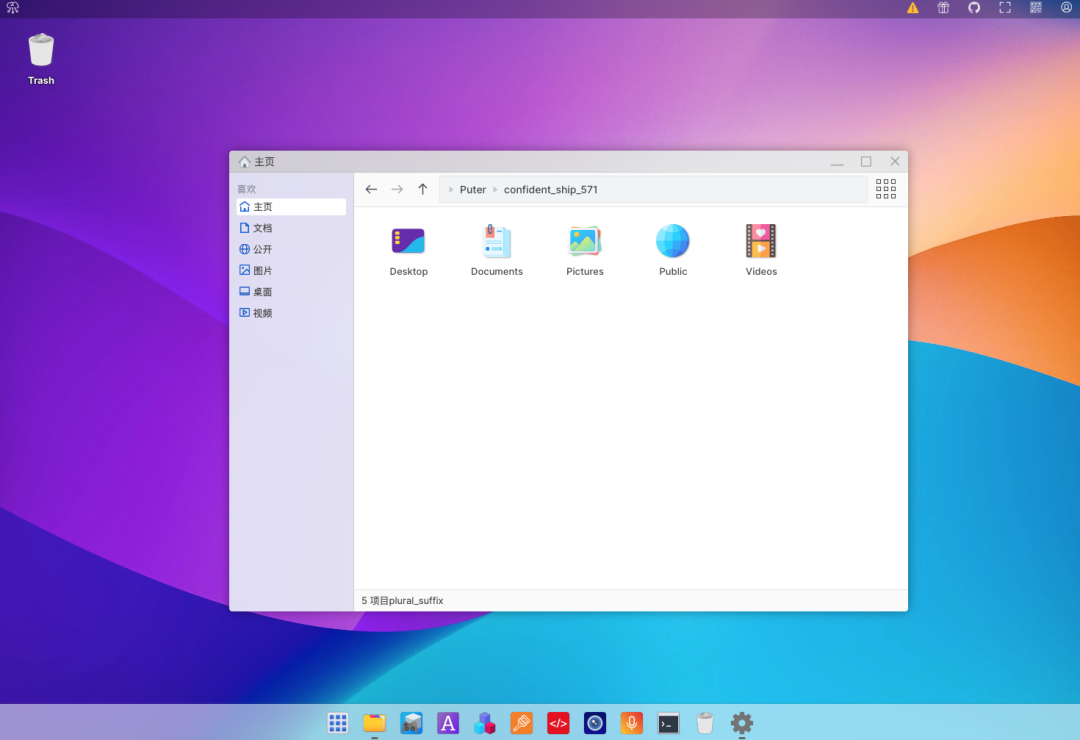Close the 主页 window

[895, 162]
